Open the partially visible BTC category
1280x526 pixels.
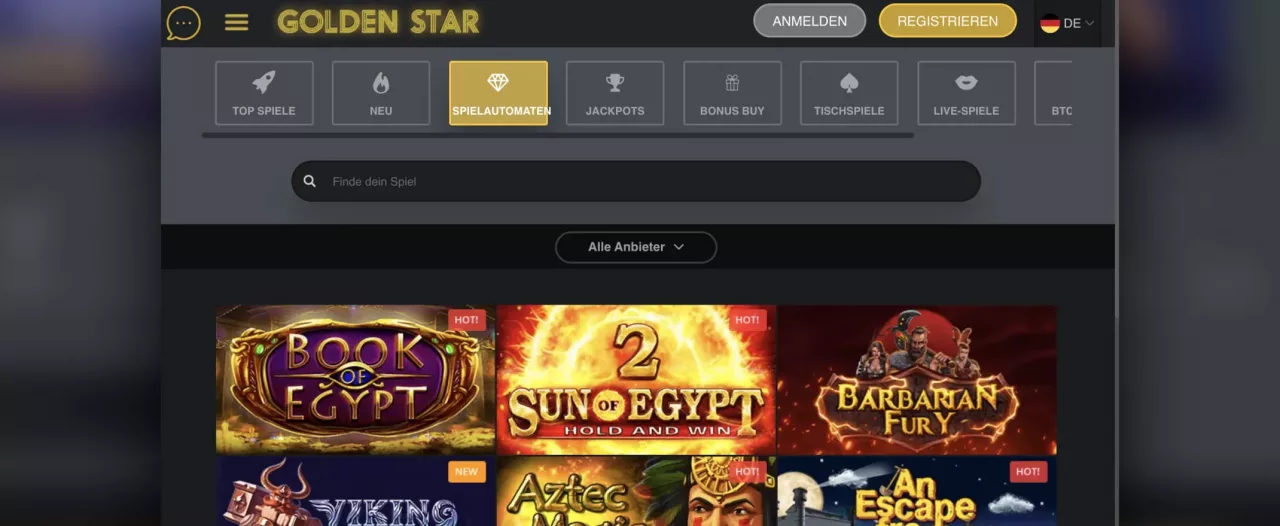pyautogui.click(x=1053, y=93)
